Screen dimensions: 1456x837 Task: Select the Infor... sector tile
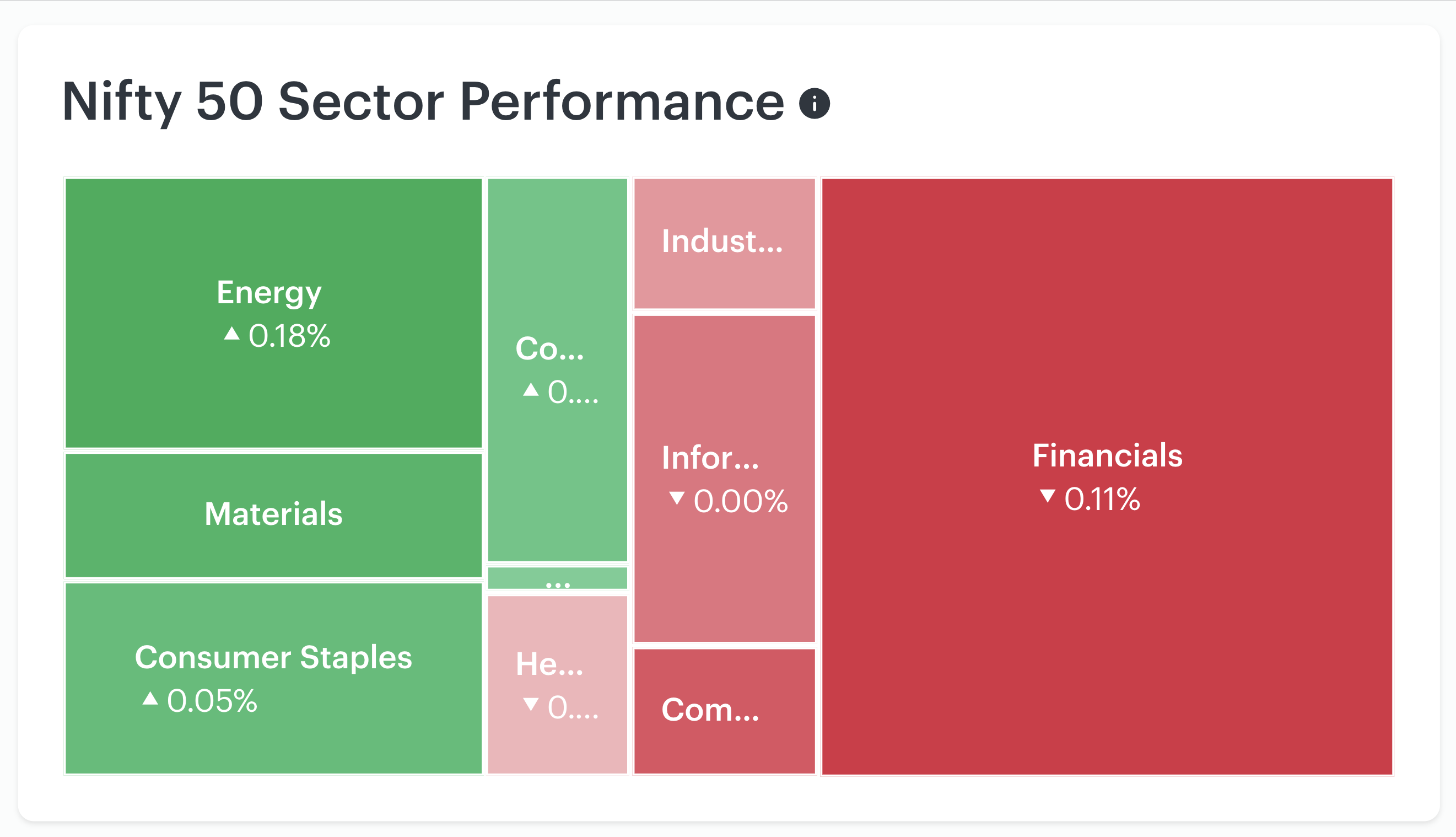[x=725, y=479]
